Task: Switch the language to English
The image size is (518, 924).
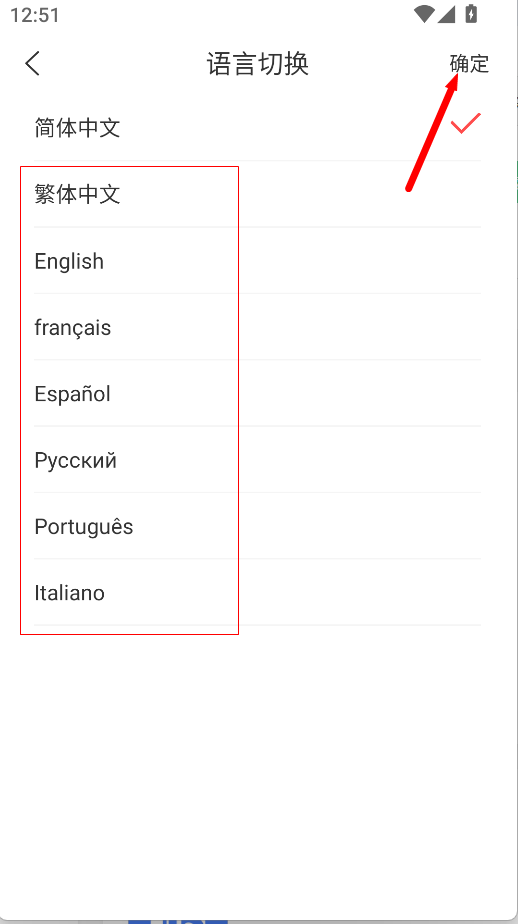Action: [x=258, y=260]
